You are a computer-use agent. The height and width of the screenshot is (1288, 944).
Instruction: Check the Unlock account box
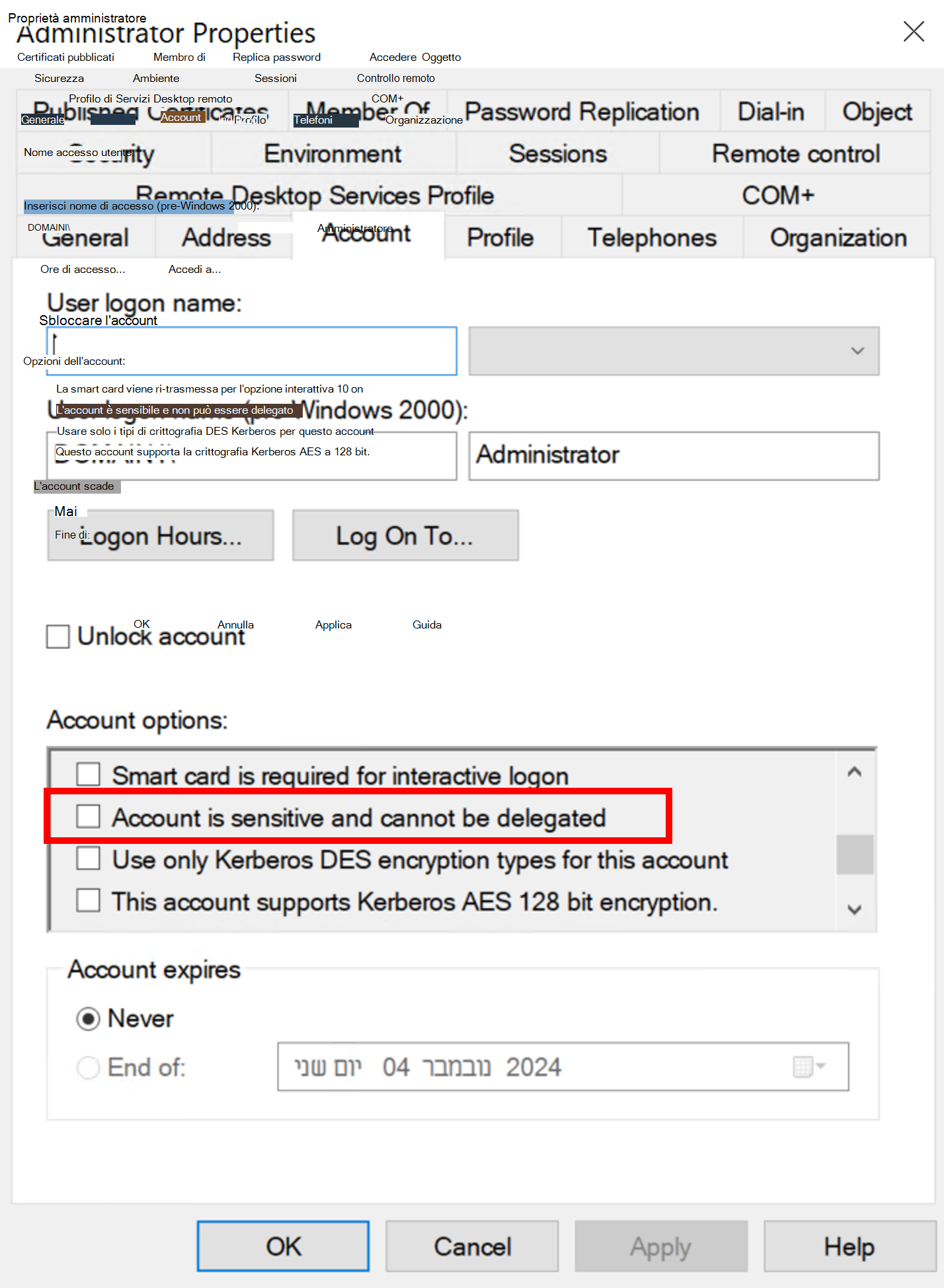tap(58, 636)
